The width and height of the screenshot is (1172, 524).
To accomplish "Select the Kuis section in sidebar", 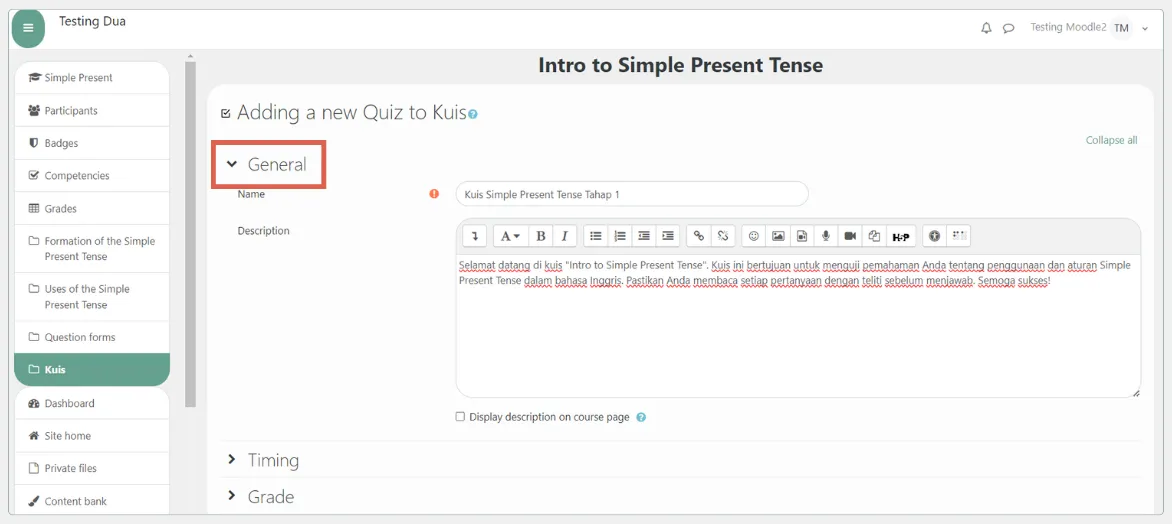I will [x=92, y=369].
